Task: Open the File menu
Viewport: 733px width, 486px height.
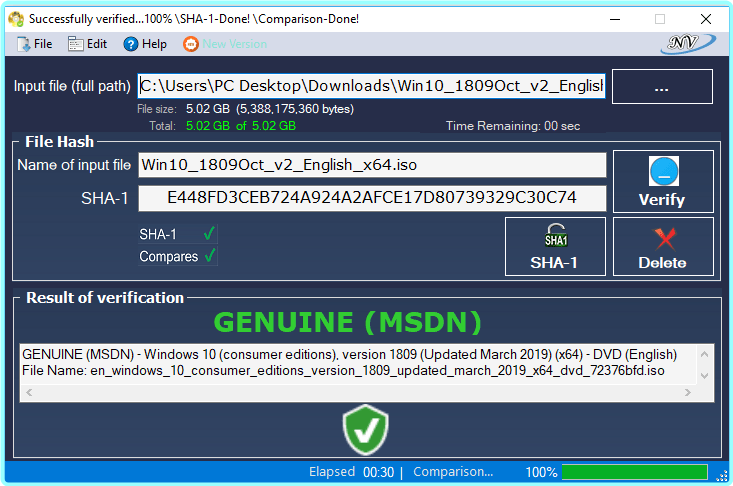Action: pos(34,44)
